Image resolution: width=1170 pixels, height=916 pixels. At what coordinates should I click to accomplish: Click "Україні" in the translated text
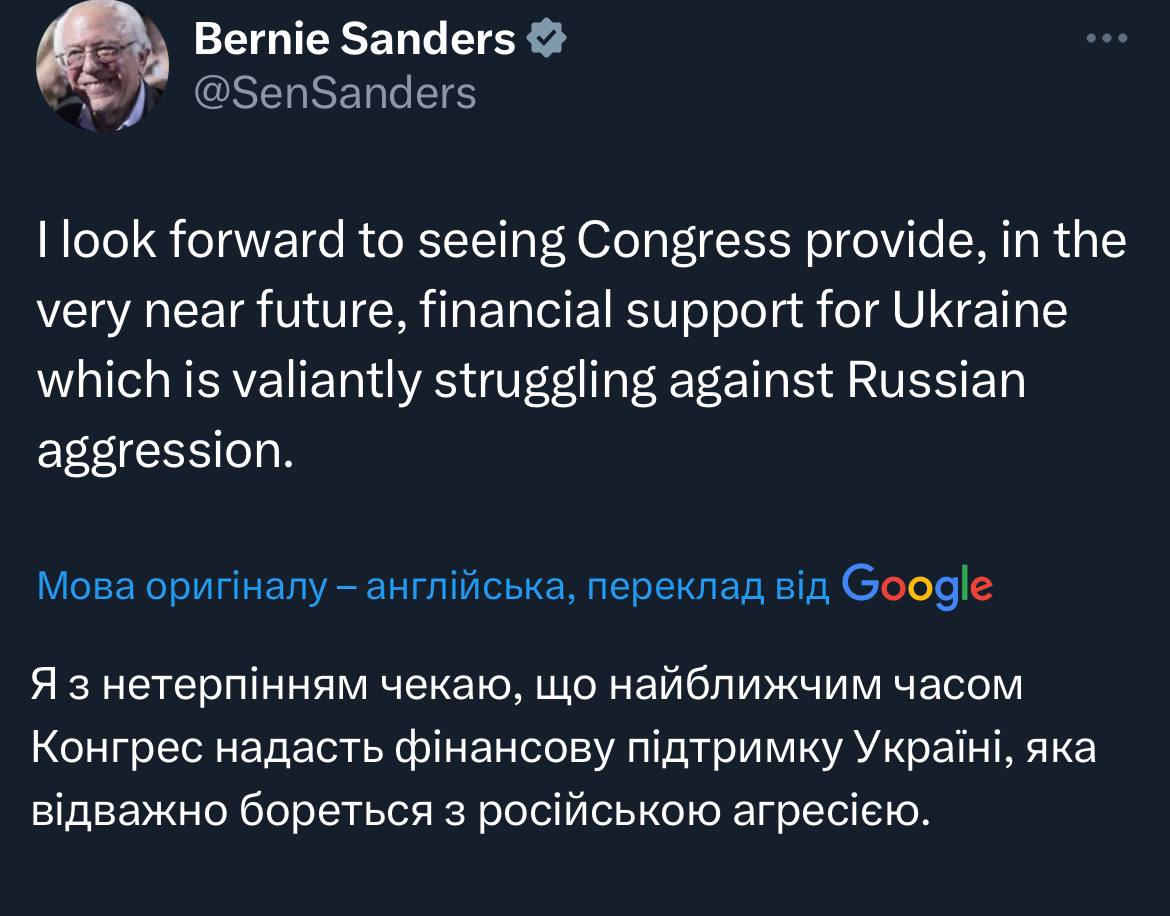(x=932, y=750)
